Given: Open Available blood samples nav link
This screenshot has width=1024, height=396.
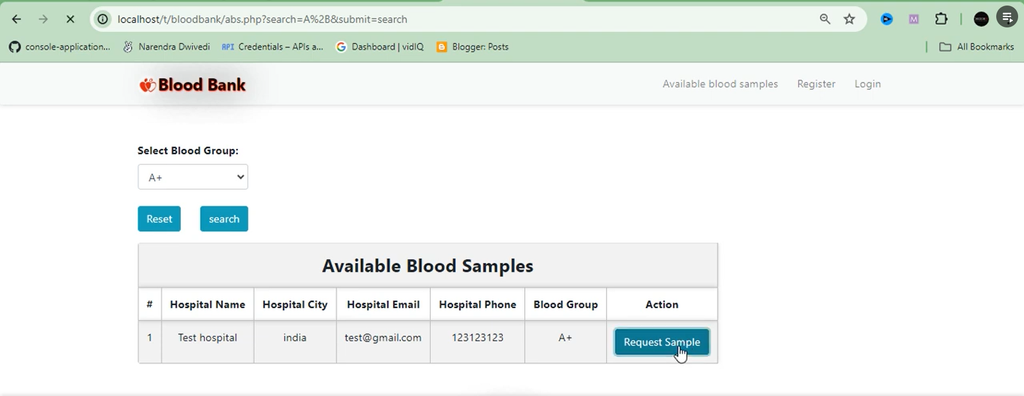Looking at the screenshot, I should [720, 84].
